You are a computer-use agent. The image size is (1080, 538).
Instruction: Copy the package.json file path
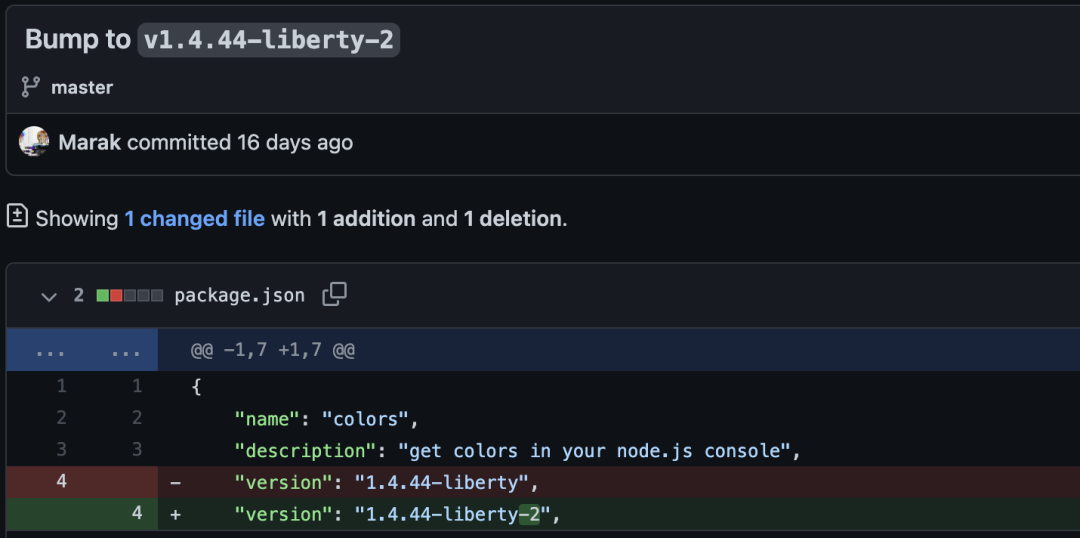(x=334, y=294)
